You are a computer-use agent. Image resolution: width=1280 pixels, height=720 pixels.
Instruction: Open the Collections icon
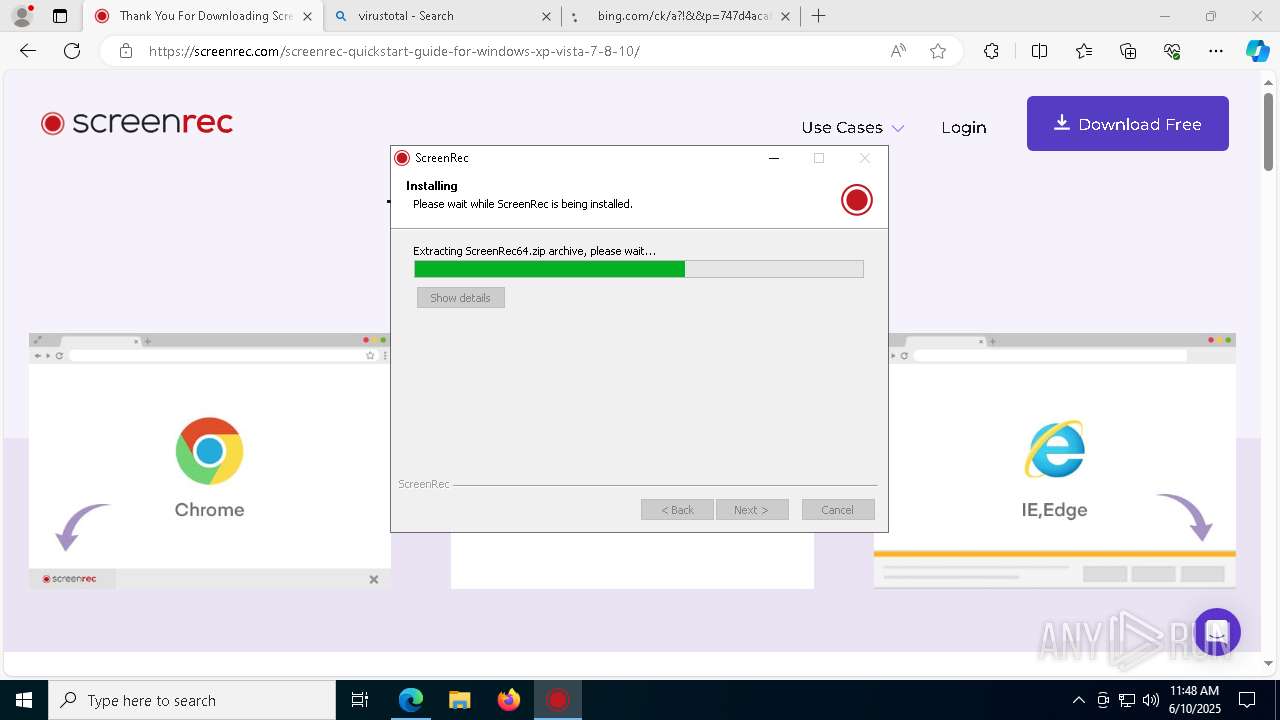click(x=1128, y=51)
